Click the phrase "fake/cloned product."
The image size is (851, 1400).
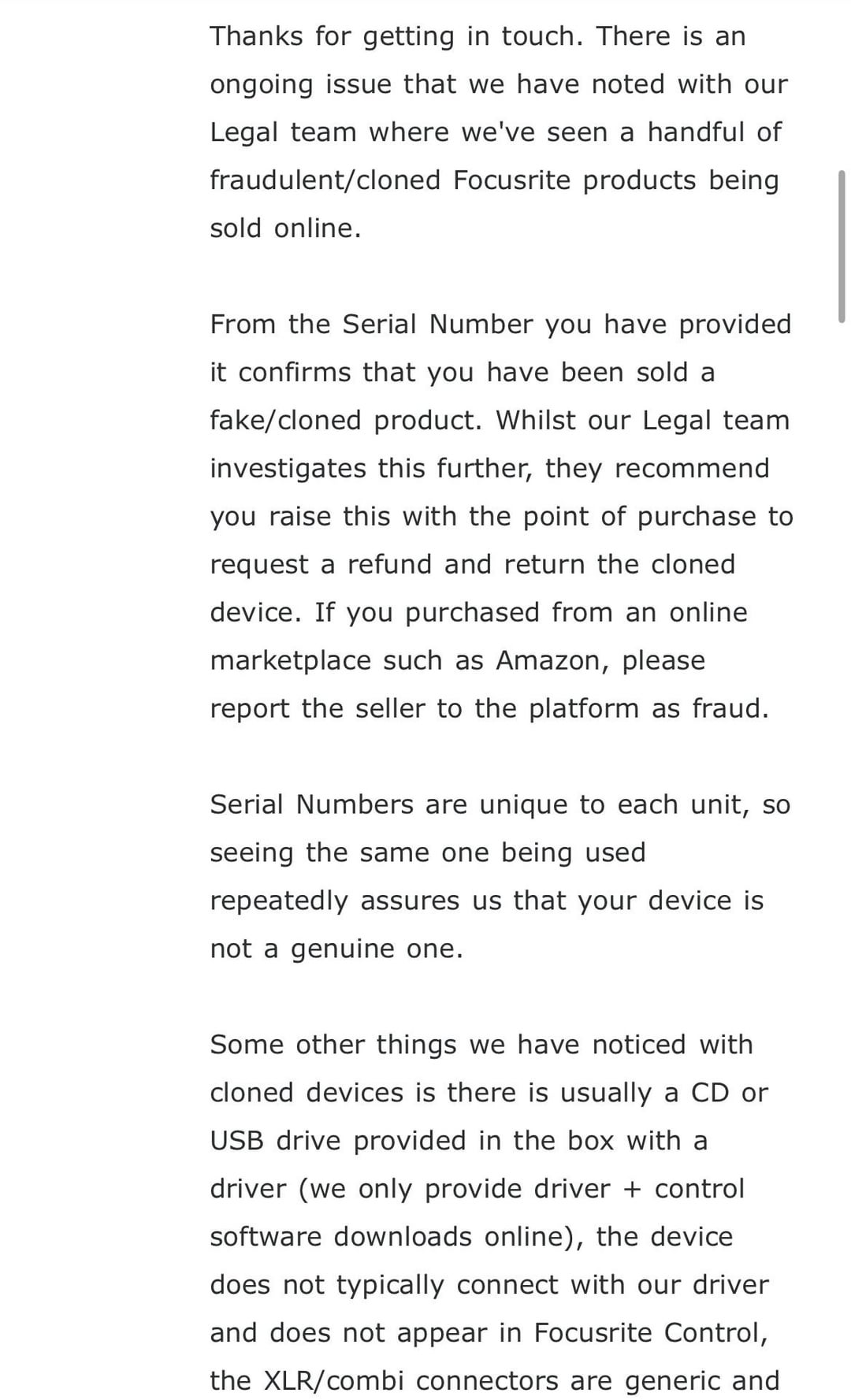345,421
